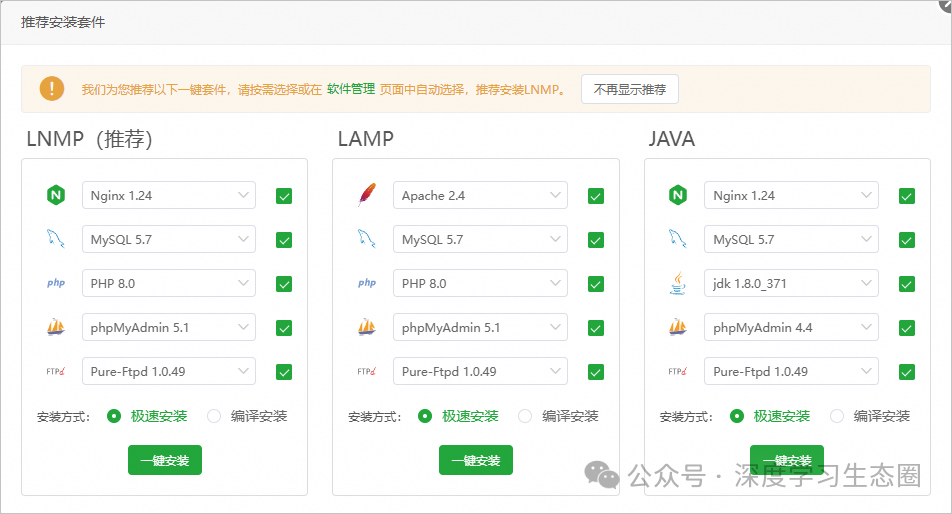Click the phpMyAdmin sailboat icon in LNMP panel
The width and height of the screenshot is (952, 514).
[x=56, y=327]
